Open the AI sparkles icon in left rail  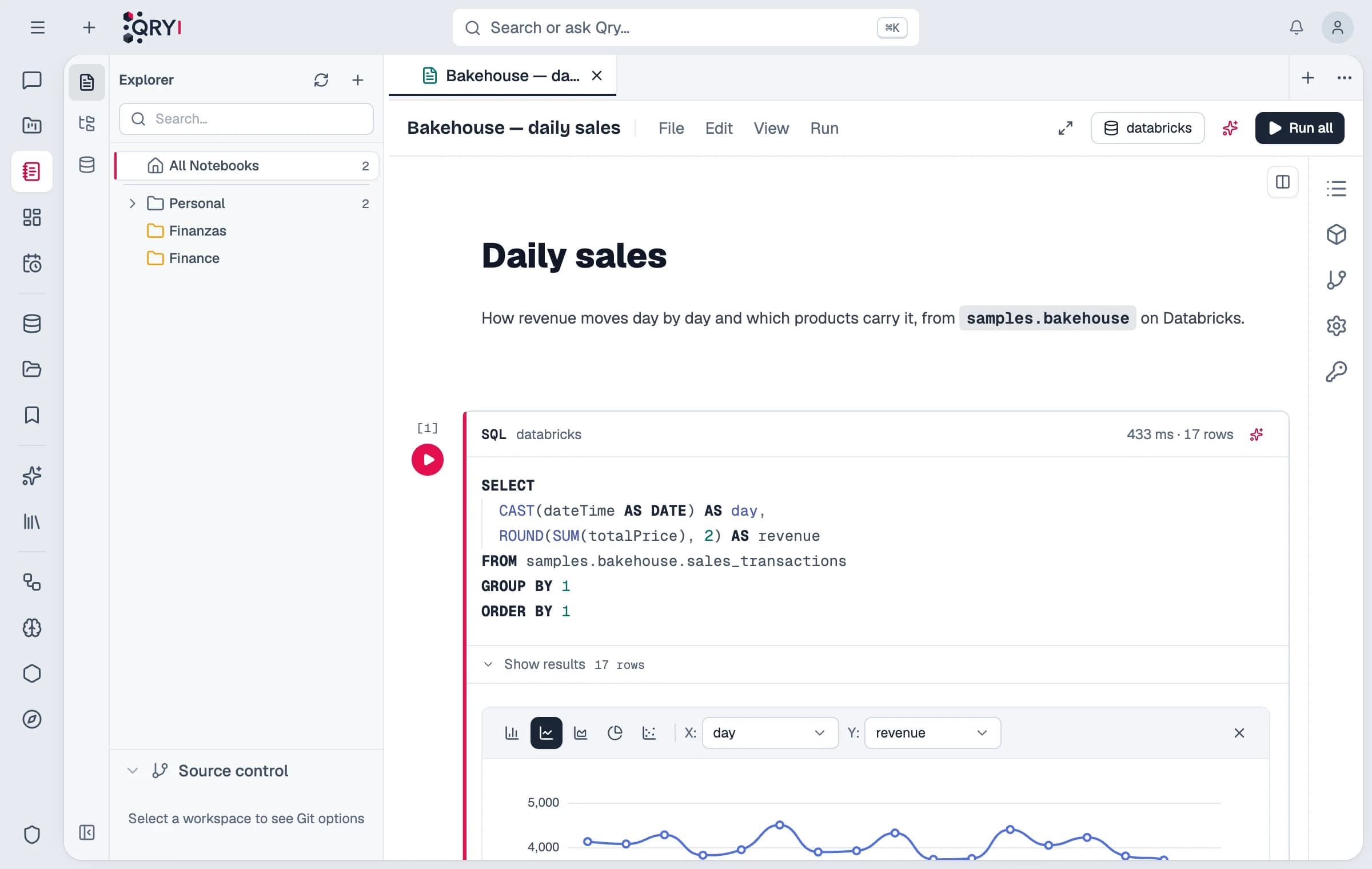(x=32, y=476)
